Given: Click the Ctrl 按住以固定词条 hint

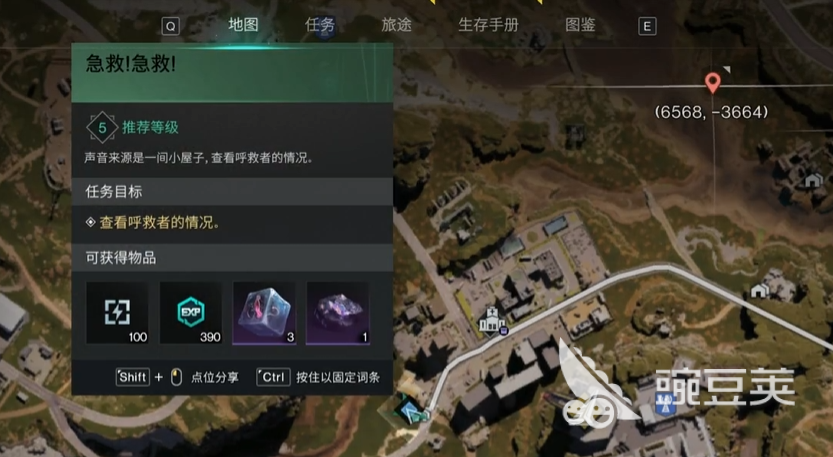Looking at the screenshot, I should tap(318, 377).
